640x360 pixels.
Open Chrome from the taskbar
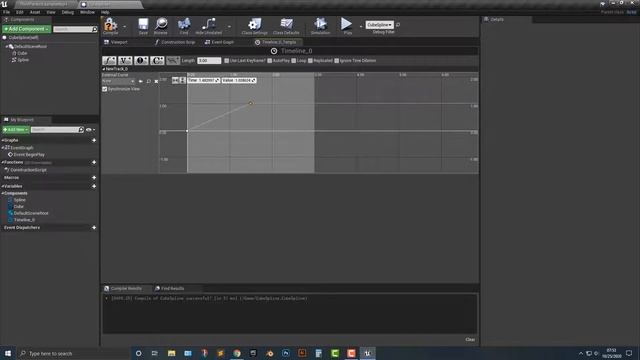pyautogui.click(x=237, y=353)
